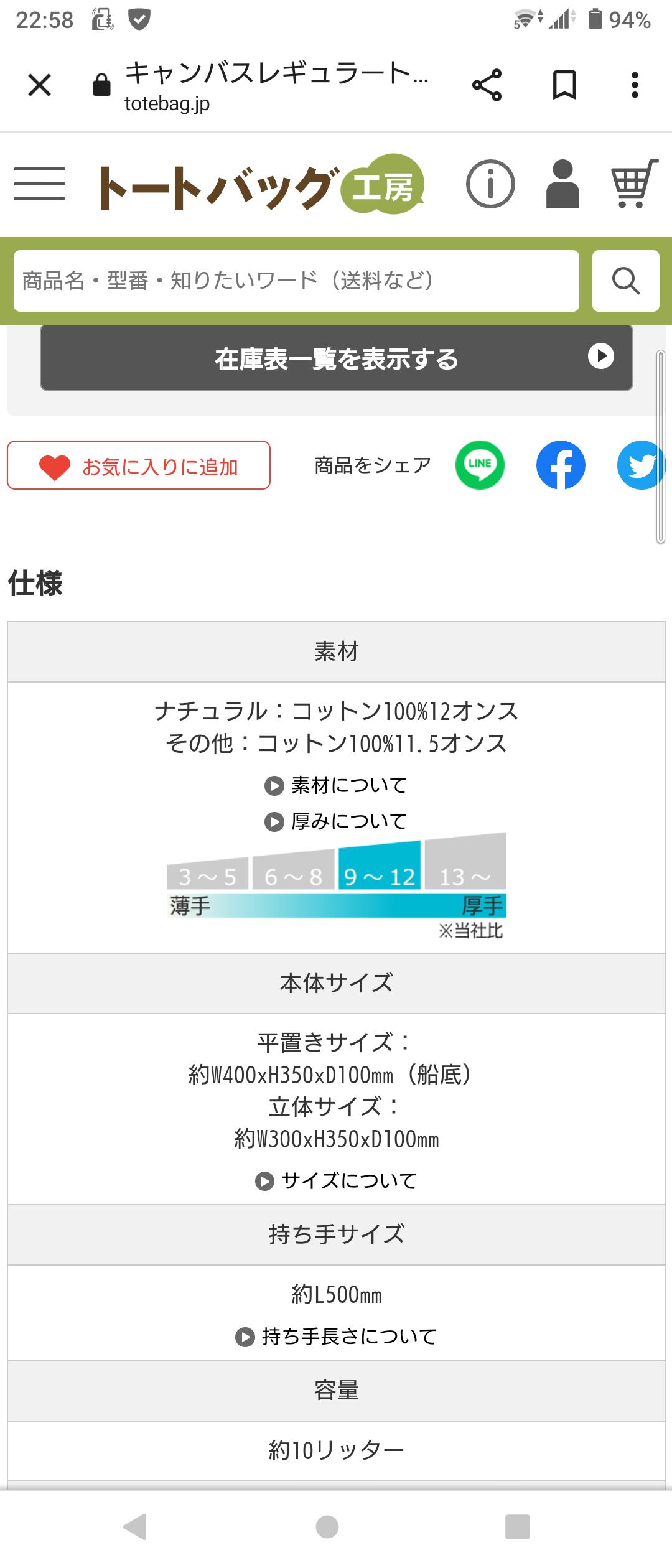
Task: Share product on Twitter
Action: pos(641,465)
